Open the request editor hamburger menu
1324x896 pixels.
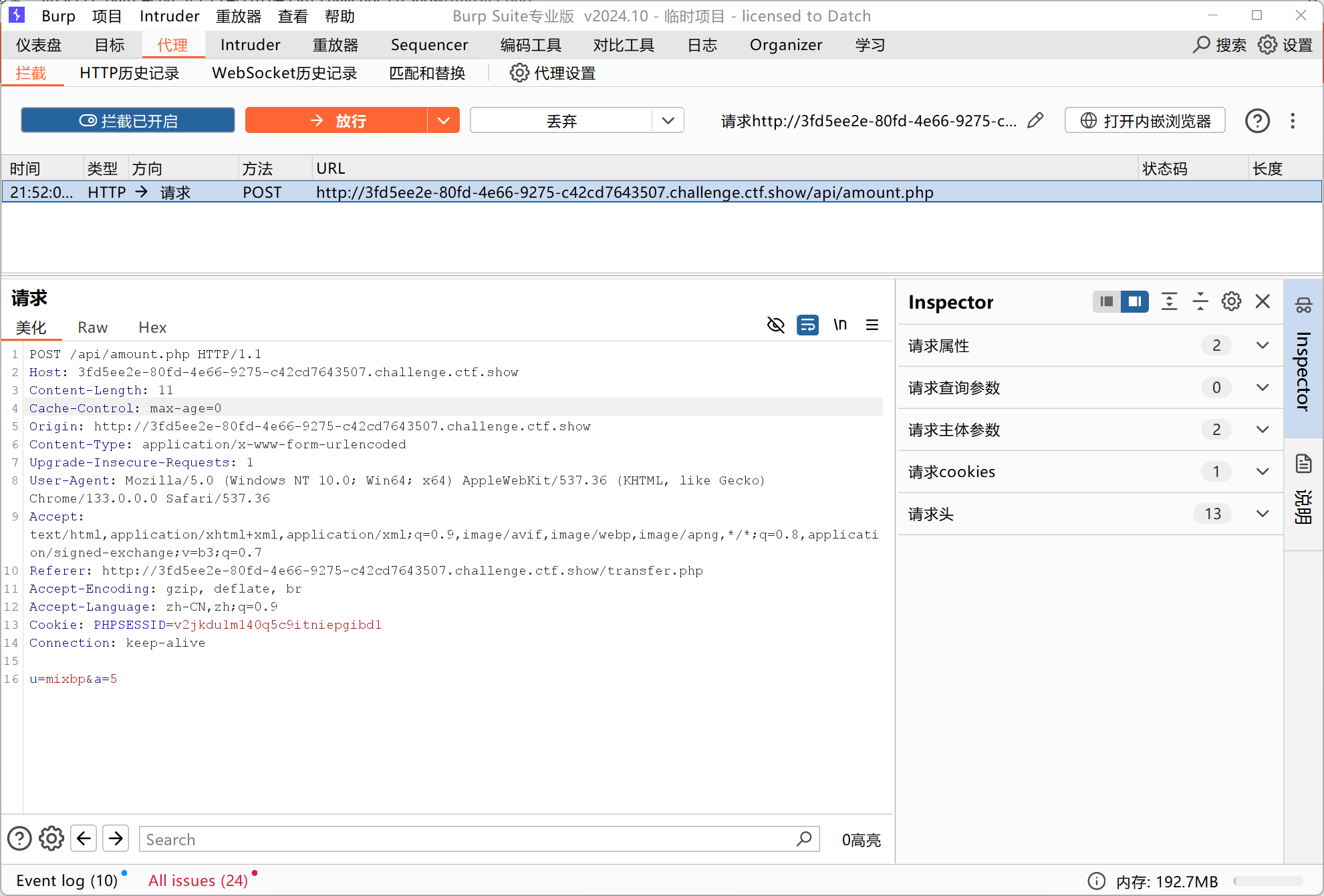(872, 325)
